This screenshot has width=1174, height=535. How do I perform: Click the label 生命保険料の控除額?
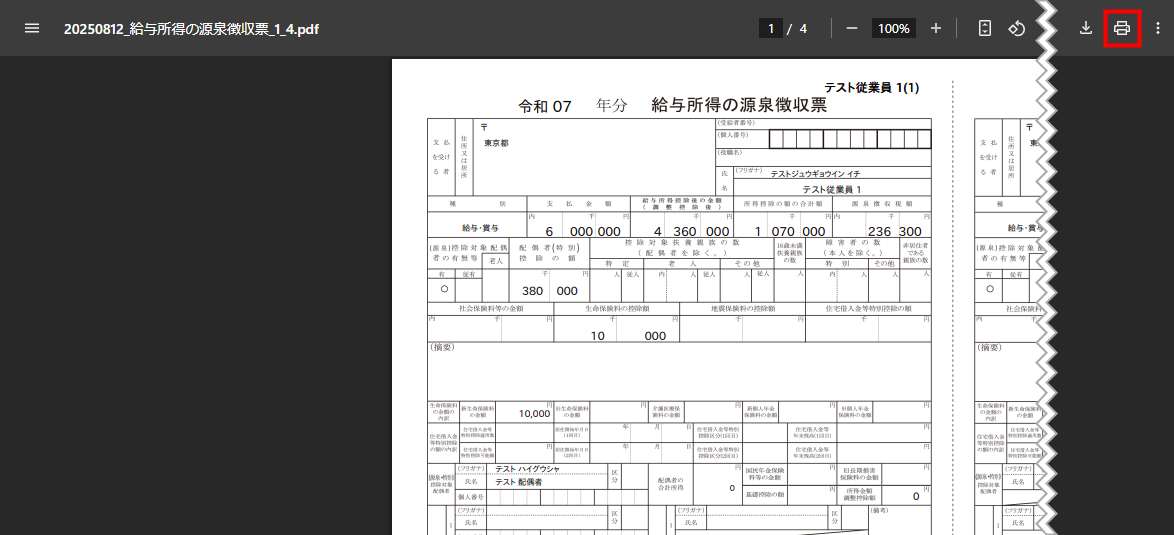[x=616, y=308]
